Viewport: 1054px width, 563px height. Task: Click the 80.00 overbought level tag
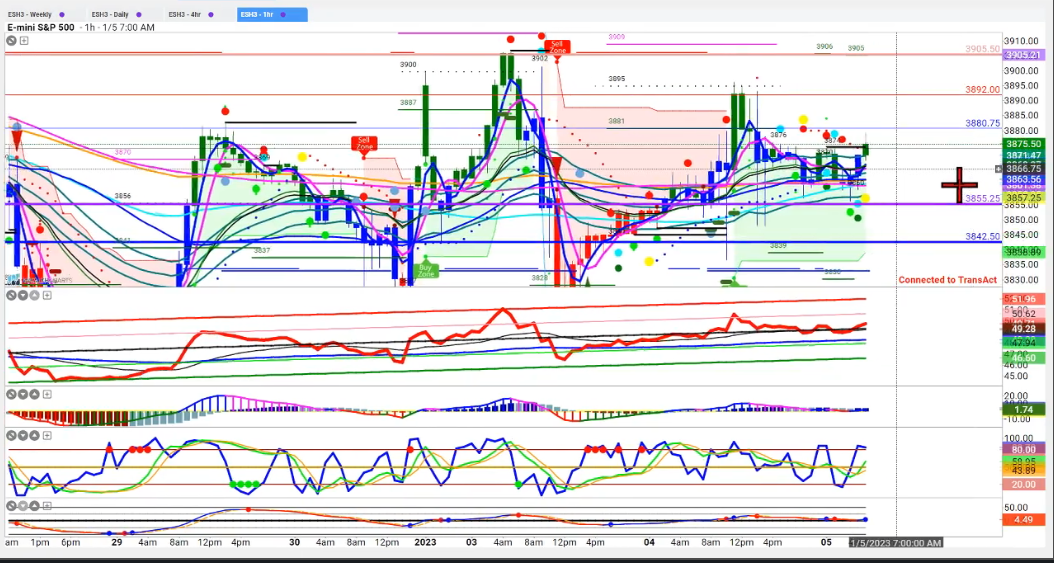1023,449
